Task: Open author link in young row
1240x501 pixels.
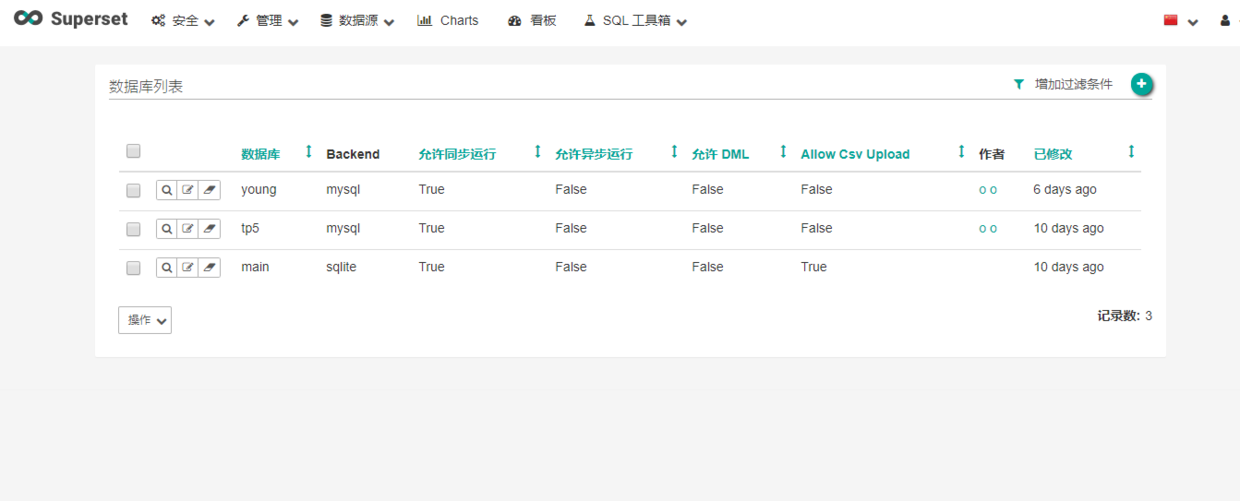Action: pyautogui.click(x=988, y=190)
